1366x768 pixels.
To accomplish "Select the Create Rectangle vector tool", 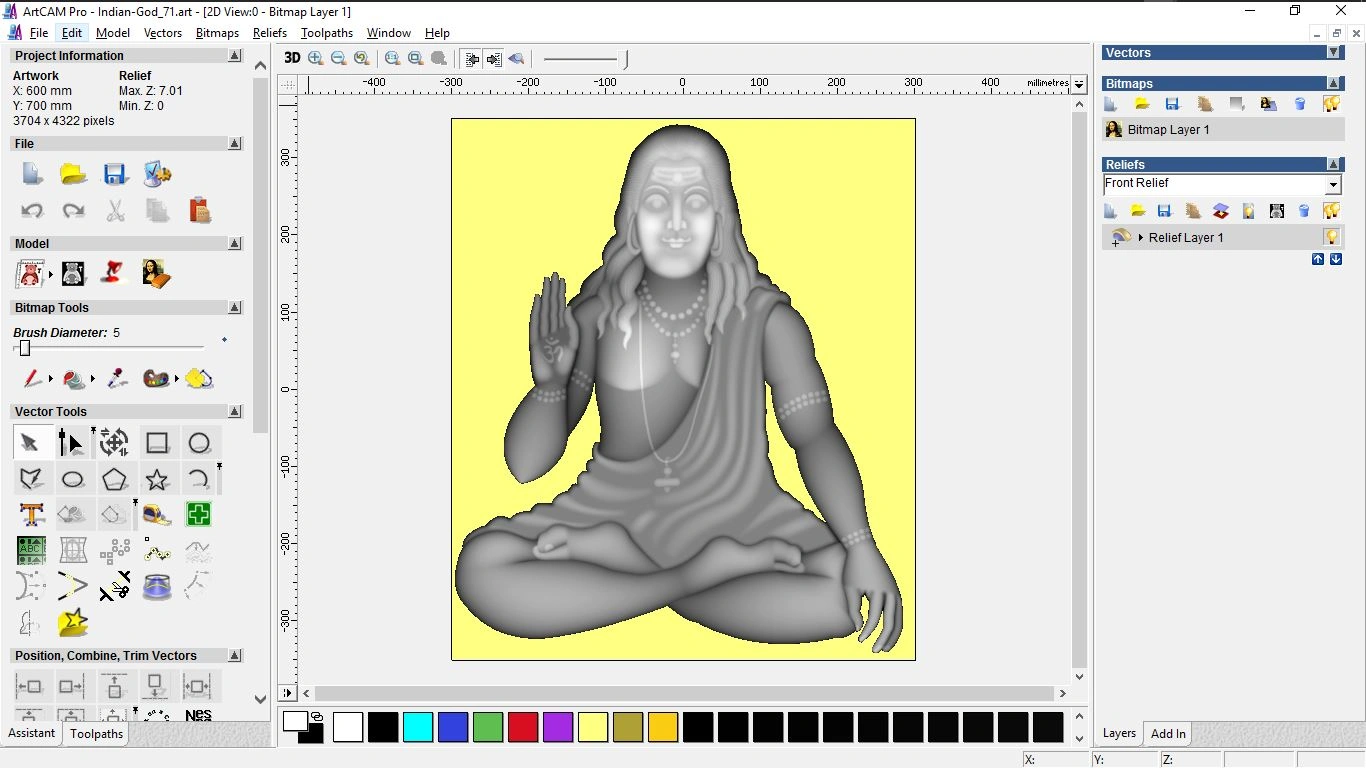I will click(x=157, y=442).
